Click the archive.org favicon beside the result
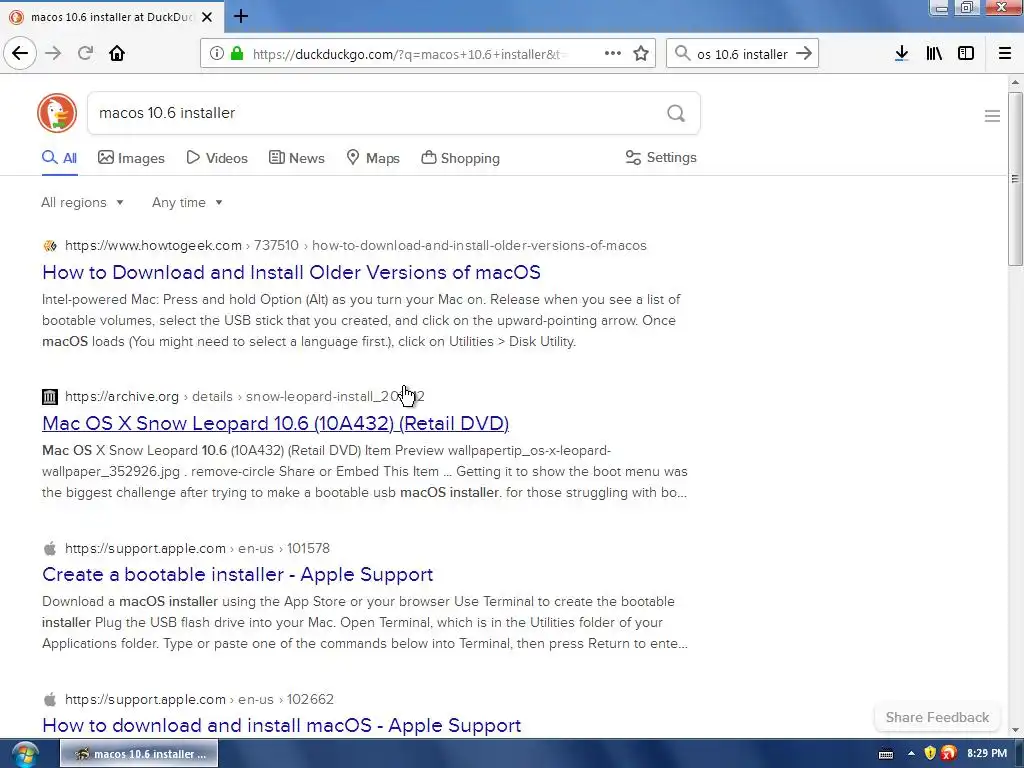Viewport: 1024px width, 768px height. point(50,396)
